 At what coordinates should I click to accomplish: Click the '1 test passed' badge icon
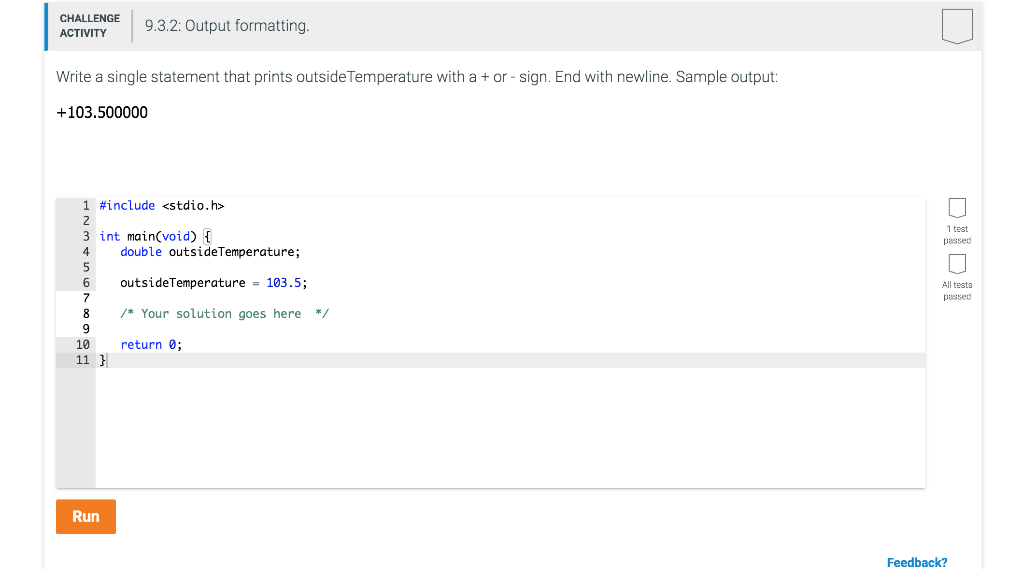pyautogui.click(x=957, y=208)
